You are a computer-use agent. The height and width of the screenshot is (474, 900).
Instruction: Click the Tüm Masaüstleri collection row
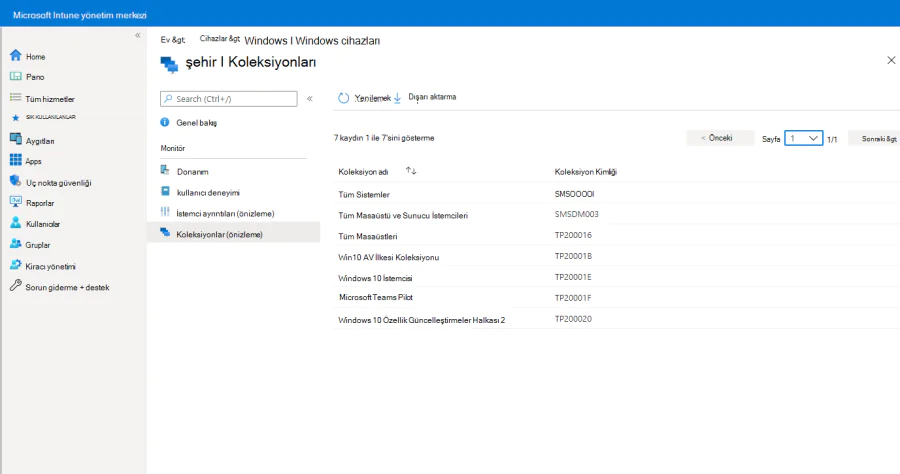coord(616,235)
